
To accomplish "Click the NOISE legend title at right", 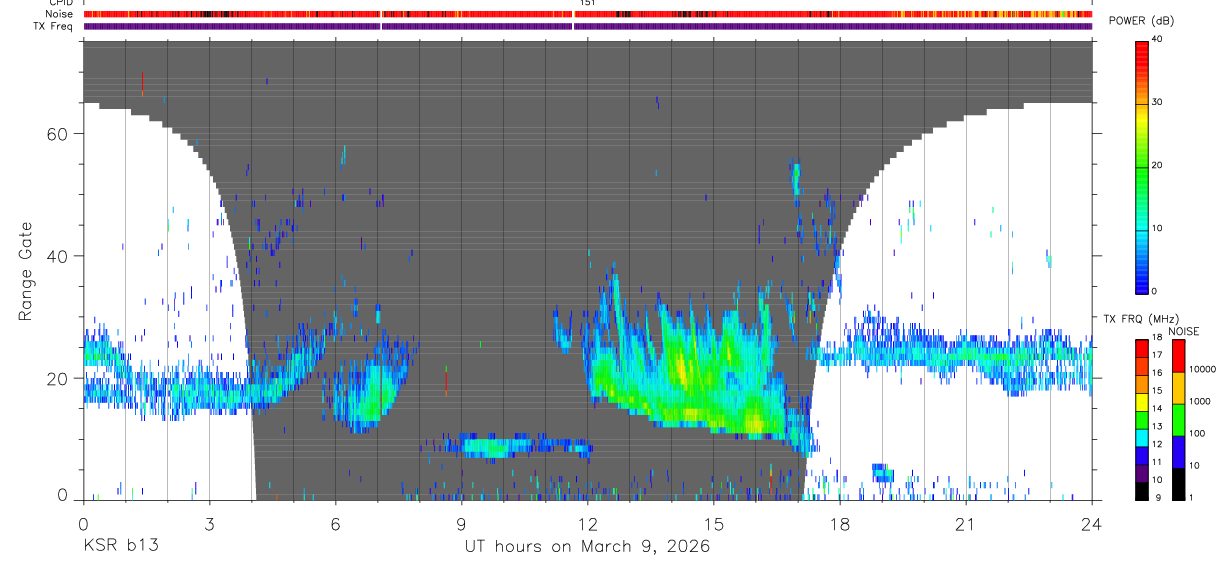I will 1183,331.
